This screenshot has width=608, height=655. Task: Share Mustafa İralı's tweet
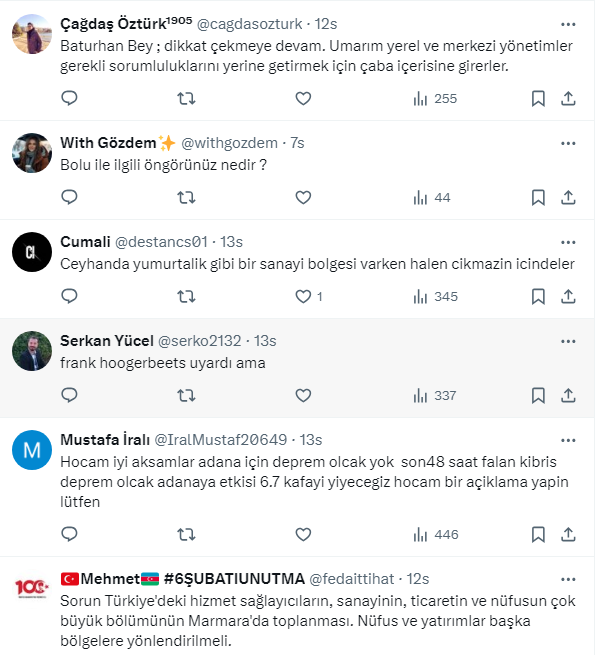click(x=568, y=535)
